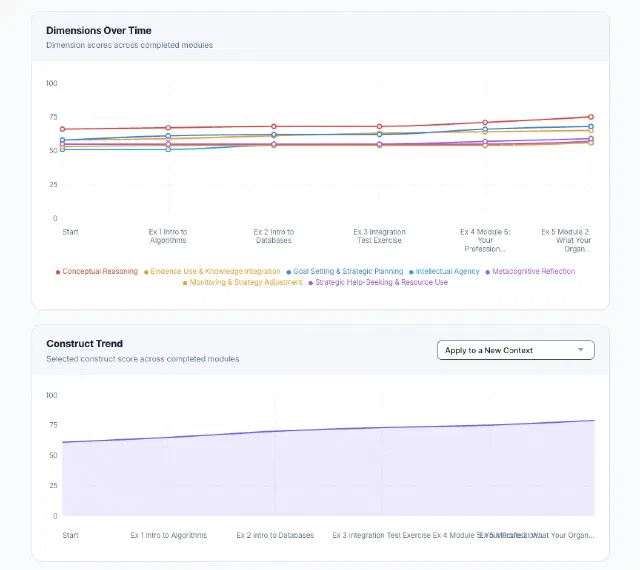Toggle Strategic Help-Seeking & Resource Use legend

(x=378, y=283)
